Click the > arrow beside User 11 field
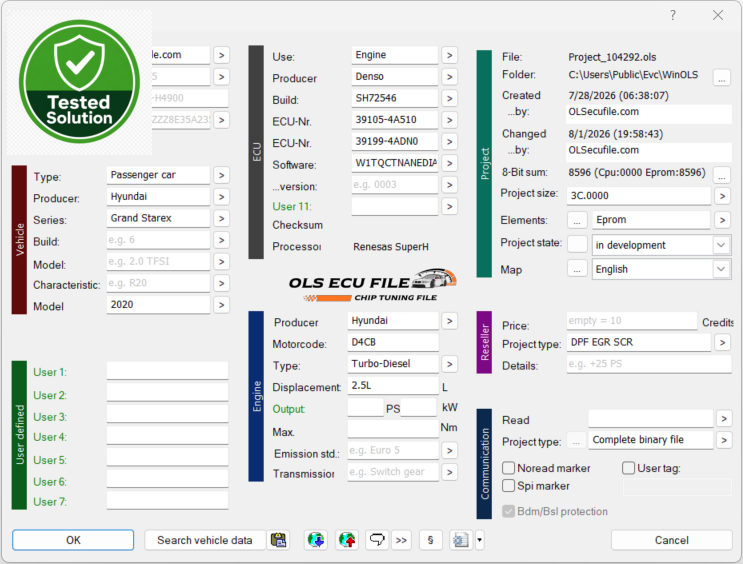 pyautogui.click(x=449, y=207)
